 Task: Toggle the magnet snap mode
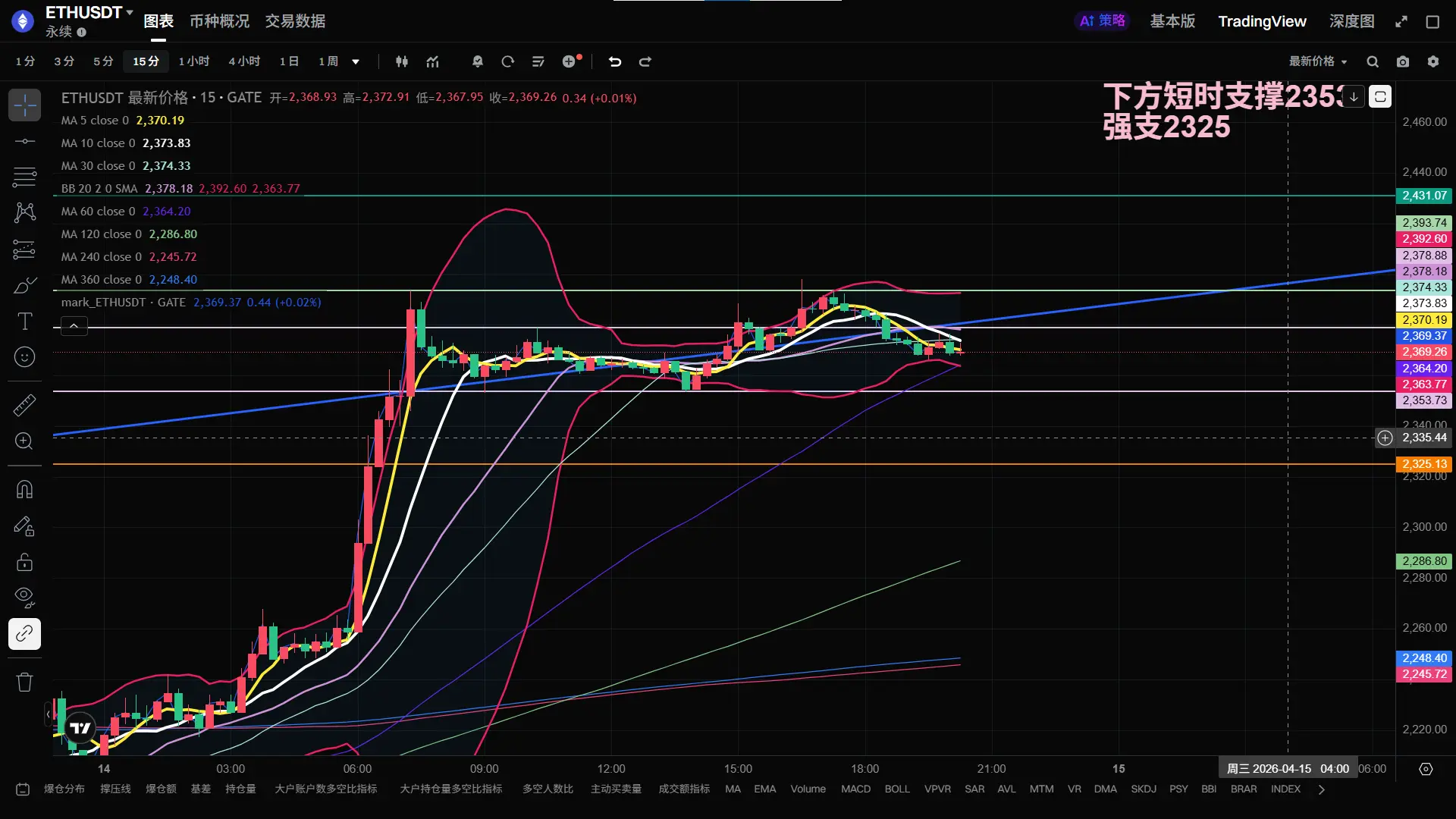click(24, 490)
